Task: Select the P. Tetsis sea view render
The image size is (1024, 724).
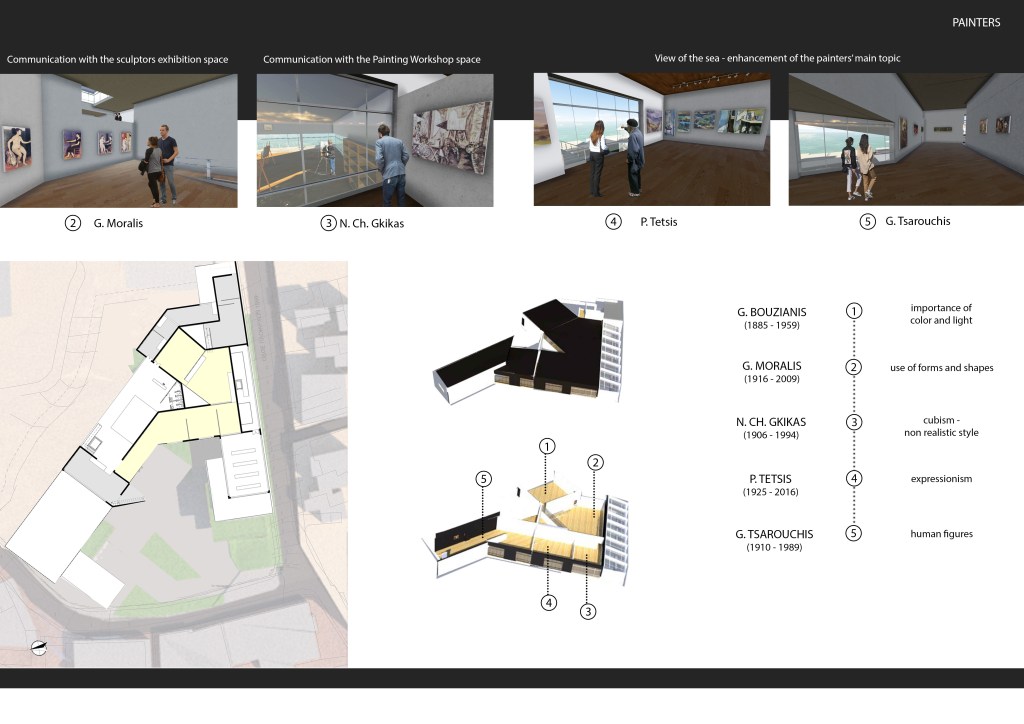Action: tap(652, 139)
